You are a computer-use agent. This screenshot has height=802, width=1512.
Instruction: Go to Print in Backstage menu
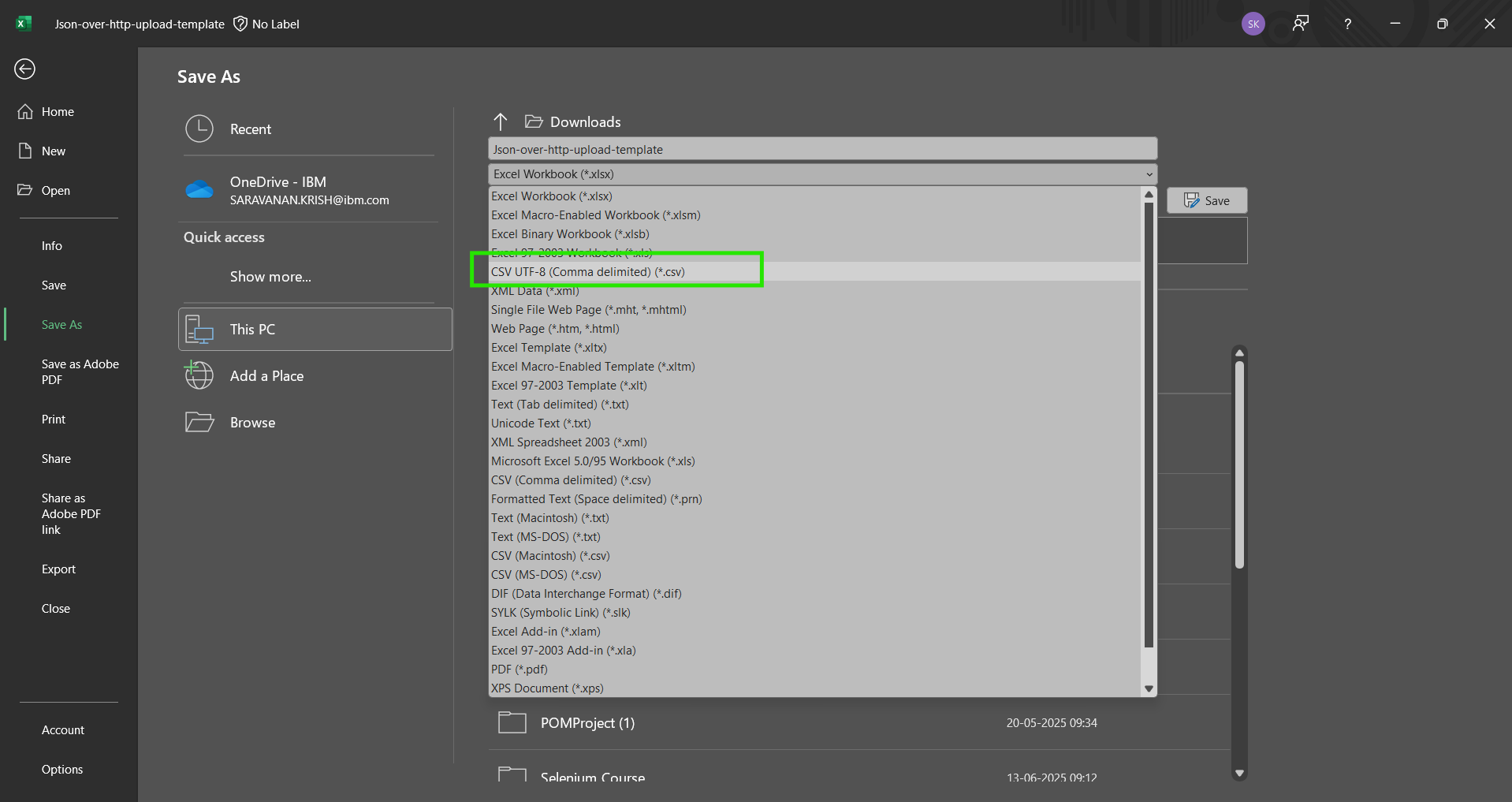[54, 419]
